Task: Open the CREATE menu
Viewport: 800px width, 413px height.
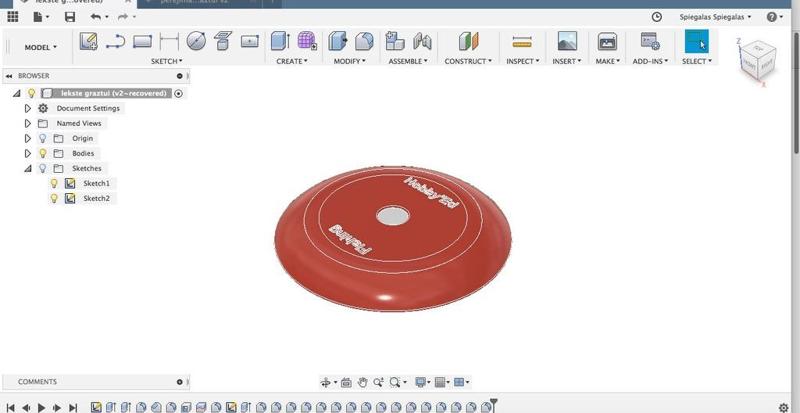Action: pos(292,61)
